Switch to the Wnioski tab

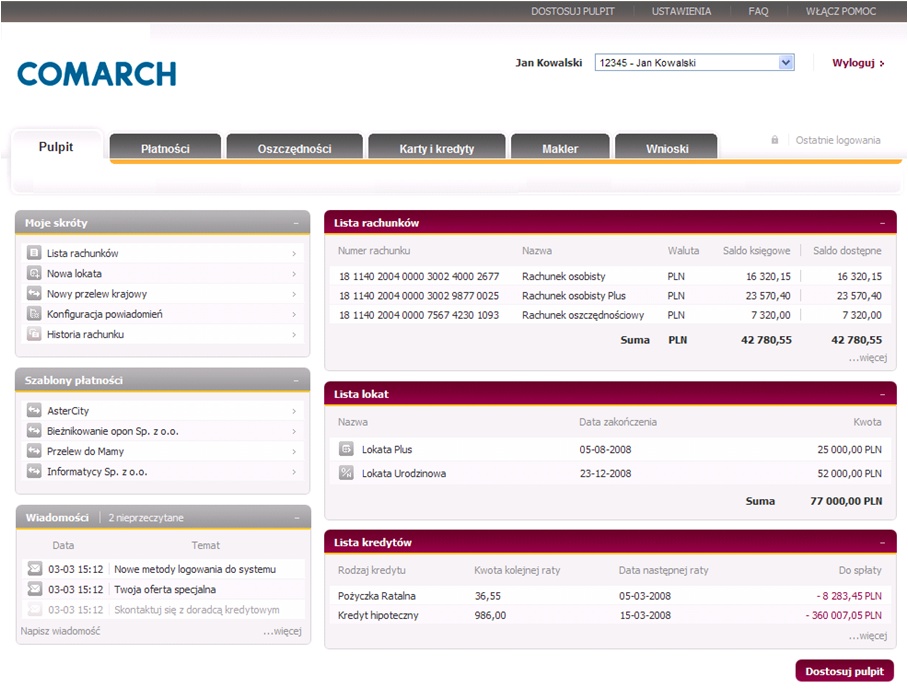[x=667, y=148]
